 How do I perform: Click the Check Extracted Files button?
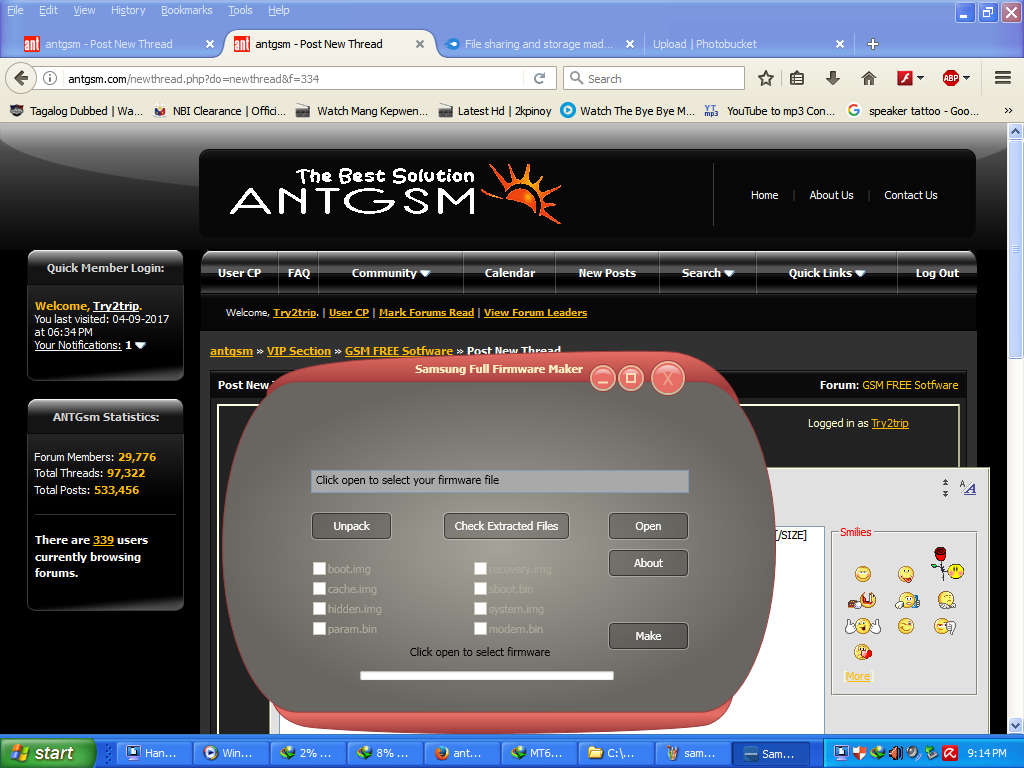(x=506, y=526)
